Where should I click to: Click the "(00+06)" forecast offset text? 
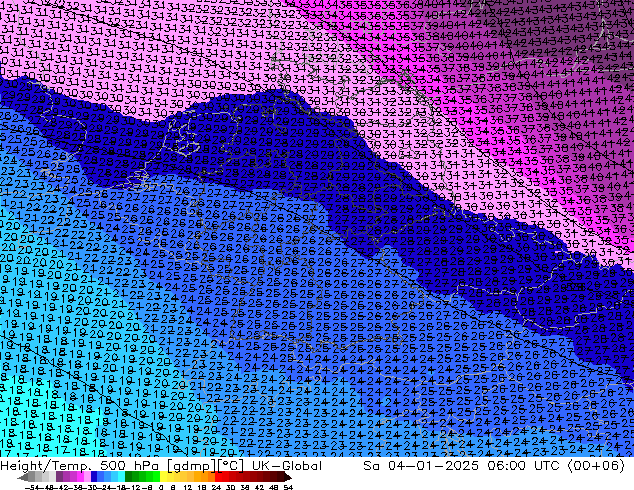[x=596, y=466]
